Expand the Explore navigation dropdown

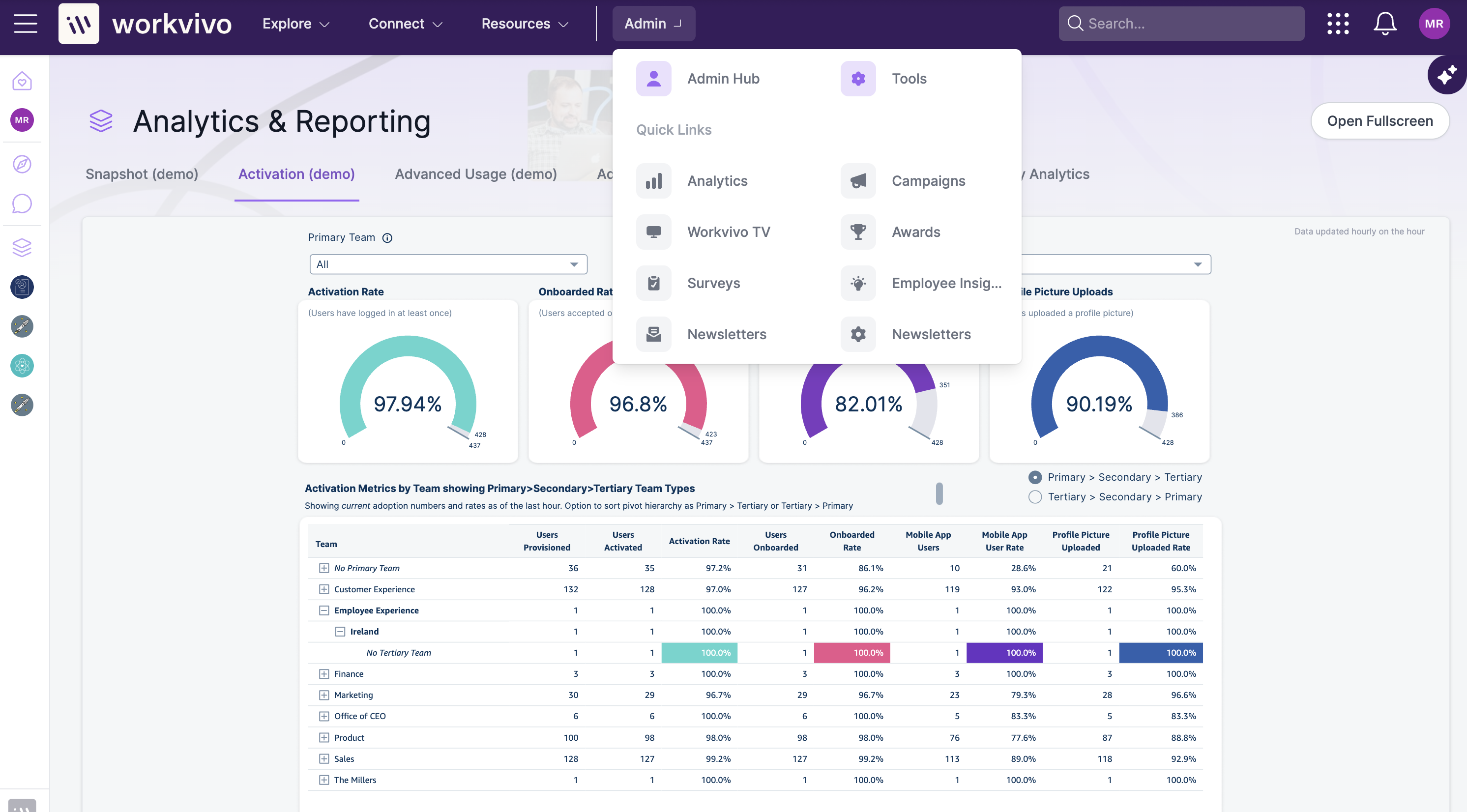pos(296,23)
